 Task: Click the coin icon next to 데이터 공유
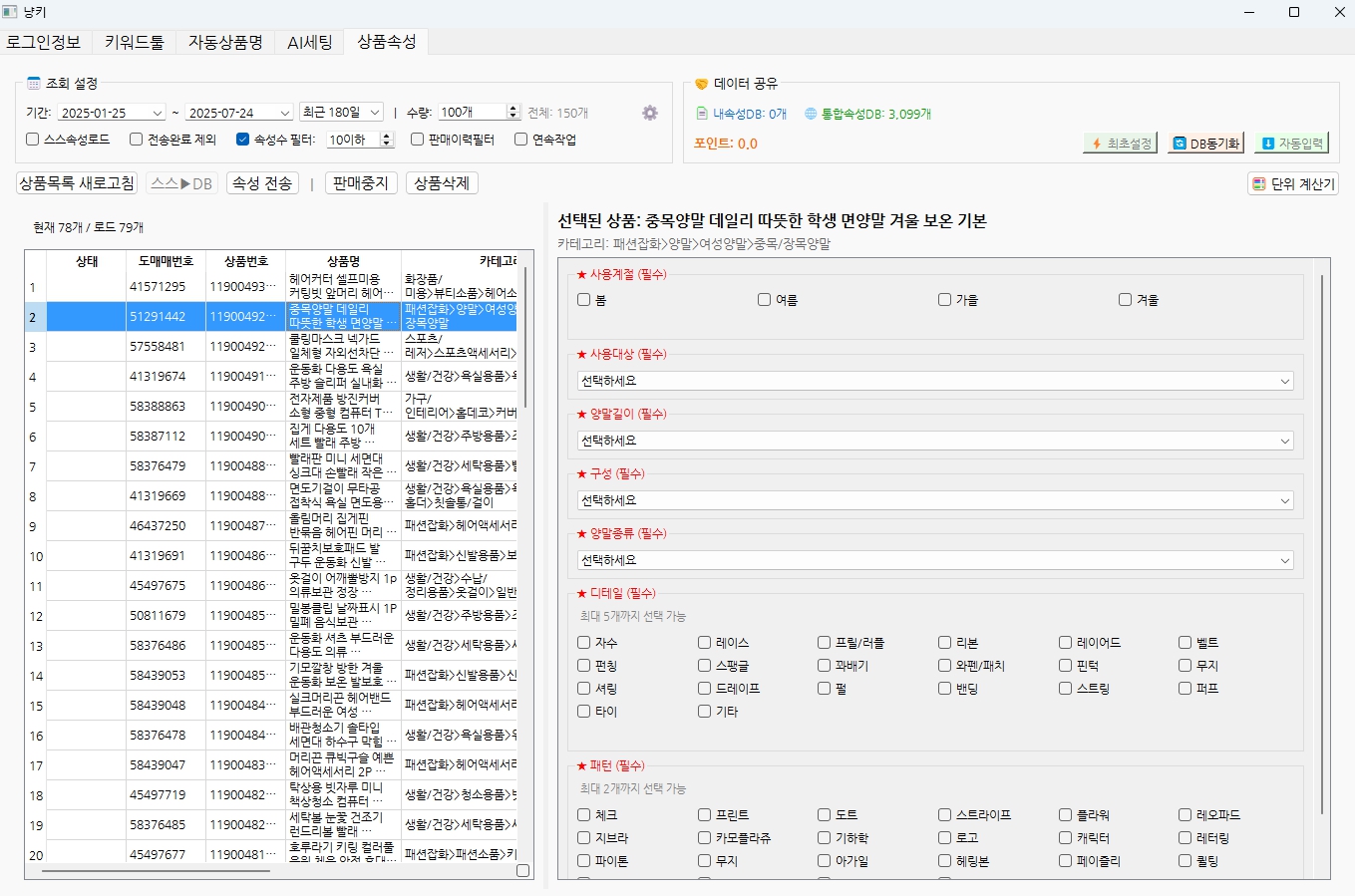click(702, 83)
